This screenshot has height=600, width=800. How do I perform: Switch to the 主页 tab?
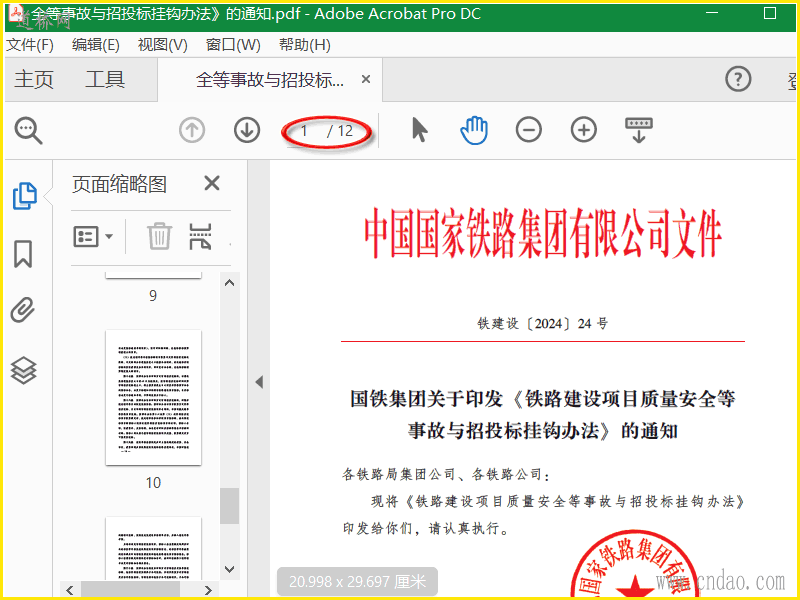[34, 80]
